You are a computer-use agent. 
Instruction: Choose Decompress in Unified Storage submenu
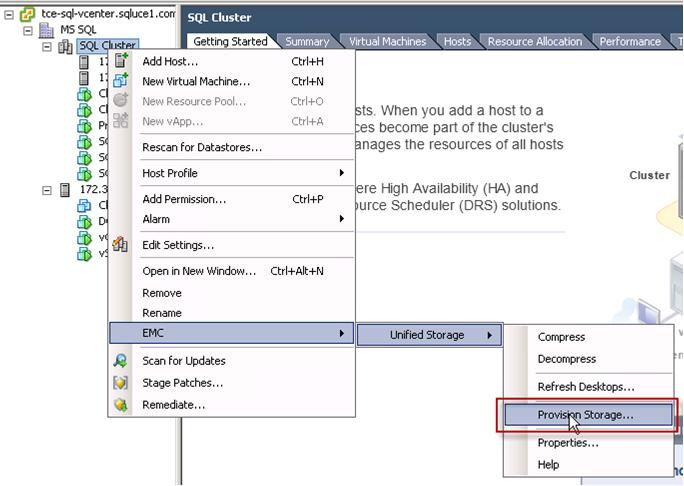click(588, 359)
